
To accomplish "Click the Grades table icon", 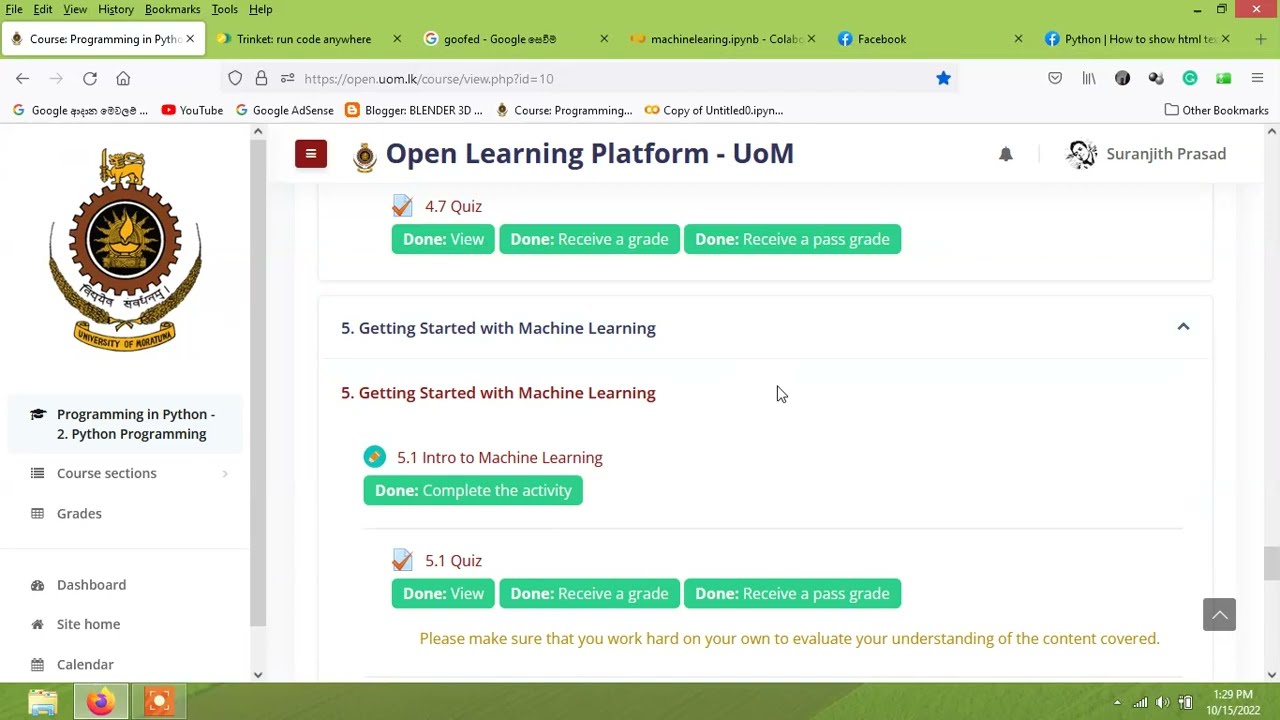I will pyautogui.click(x=37, y=513).
